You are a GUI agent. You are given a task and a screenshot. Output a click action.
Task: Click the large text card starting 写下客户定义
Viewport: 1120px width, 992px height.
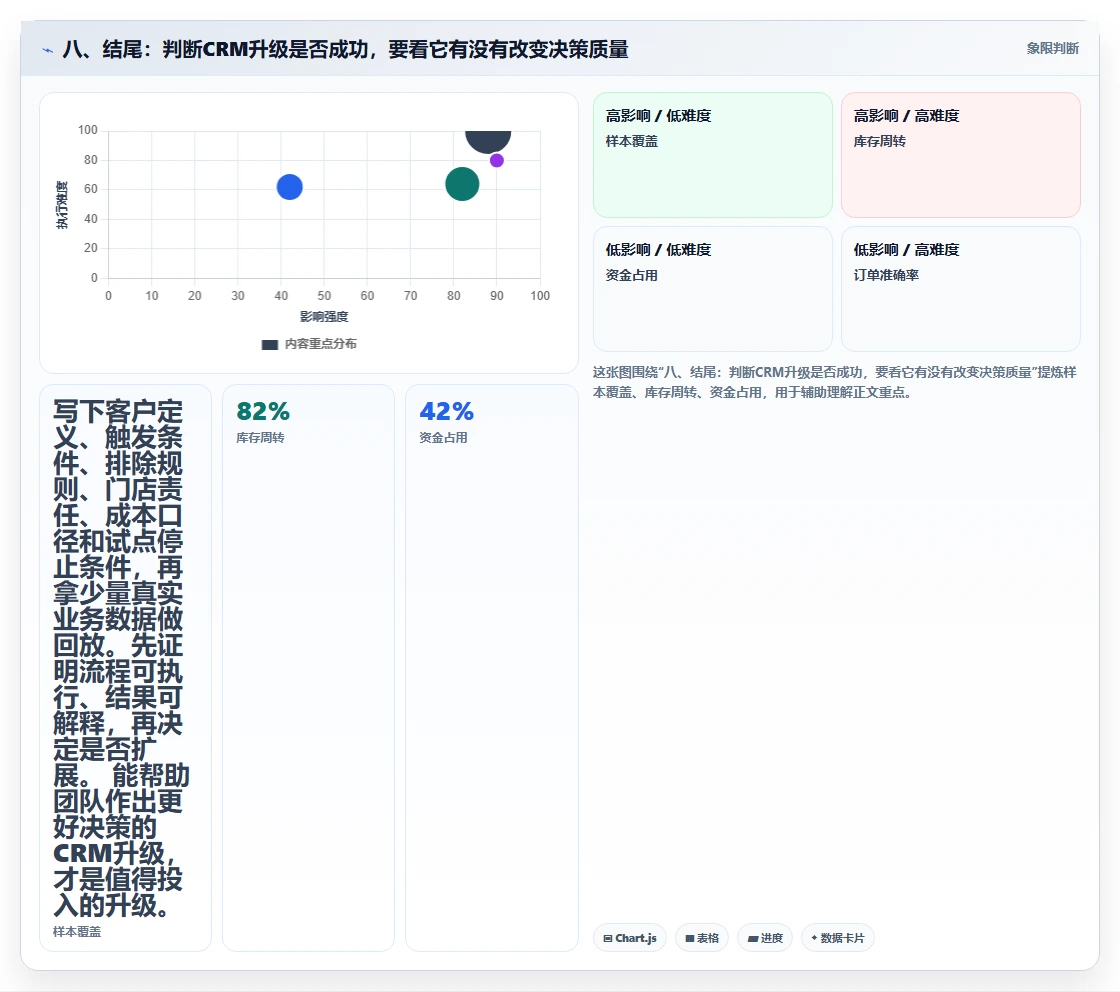pos(125,668)
